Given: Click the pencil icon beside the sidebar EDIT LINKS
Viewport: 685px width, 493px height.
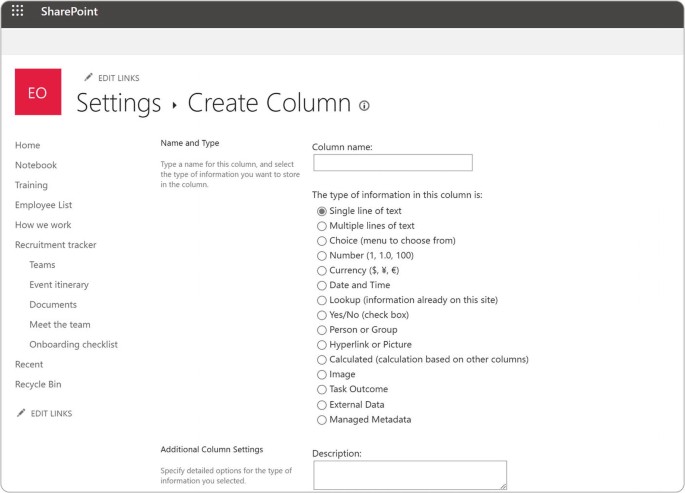Looking at the screenshot, I should tap(21, 413).
